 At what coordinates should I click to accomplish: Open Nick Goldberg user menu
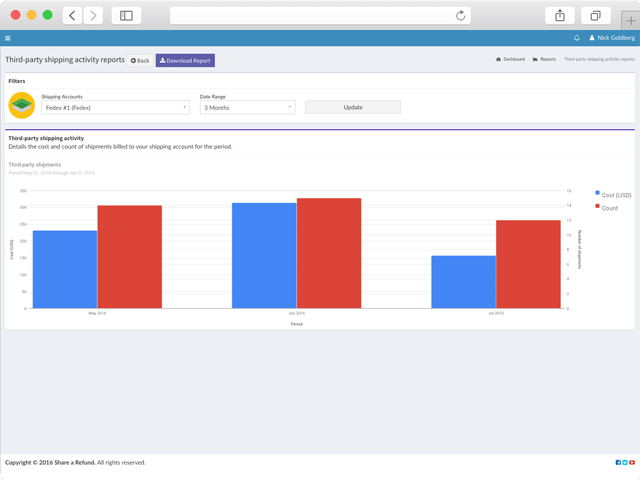pos(610,38)
